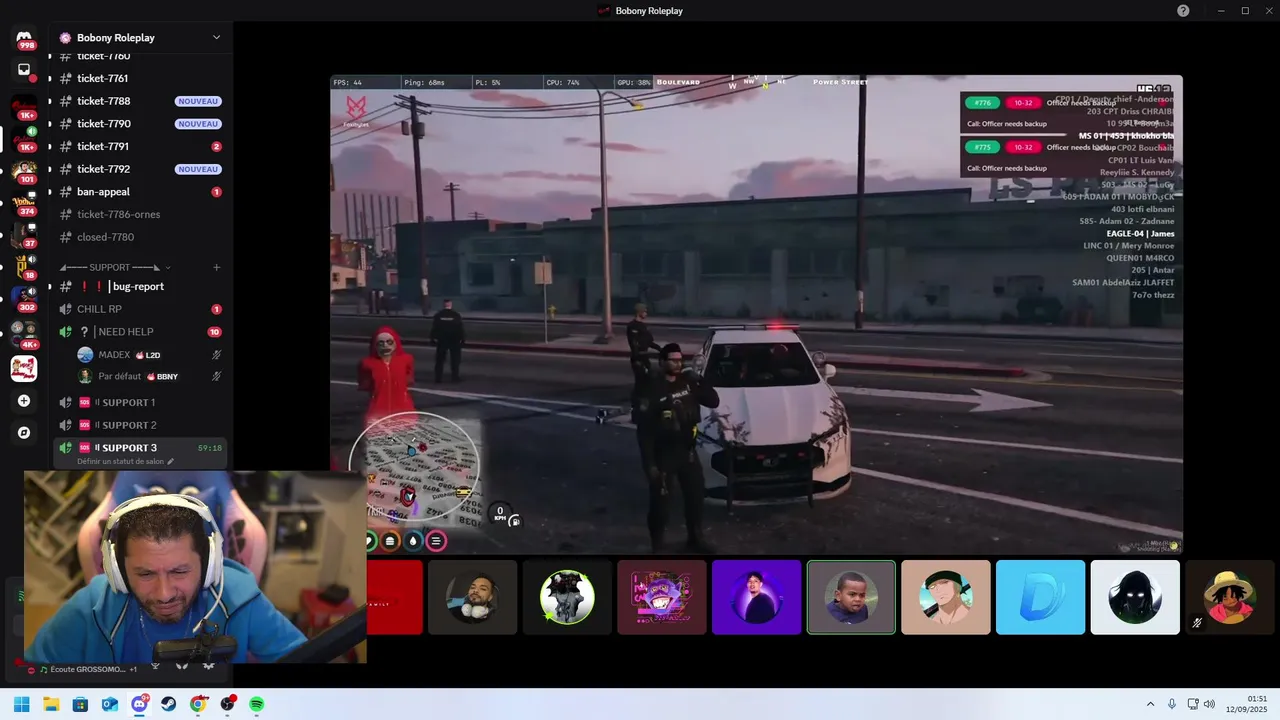Image resolution: width=1280 pixels, height=720 pixels.
Task: Click the NOUVEAU badge on ticket-7788
Action: pyautogui.click(x=197, y=101)
